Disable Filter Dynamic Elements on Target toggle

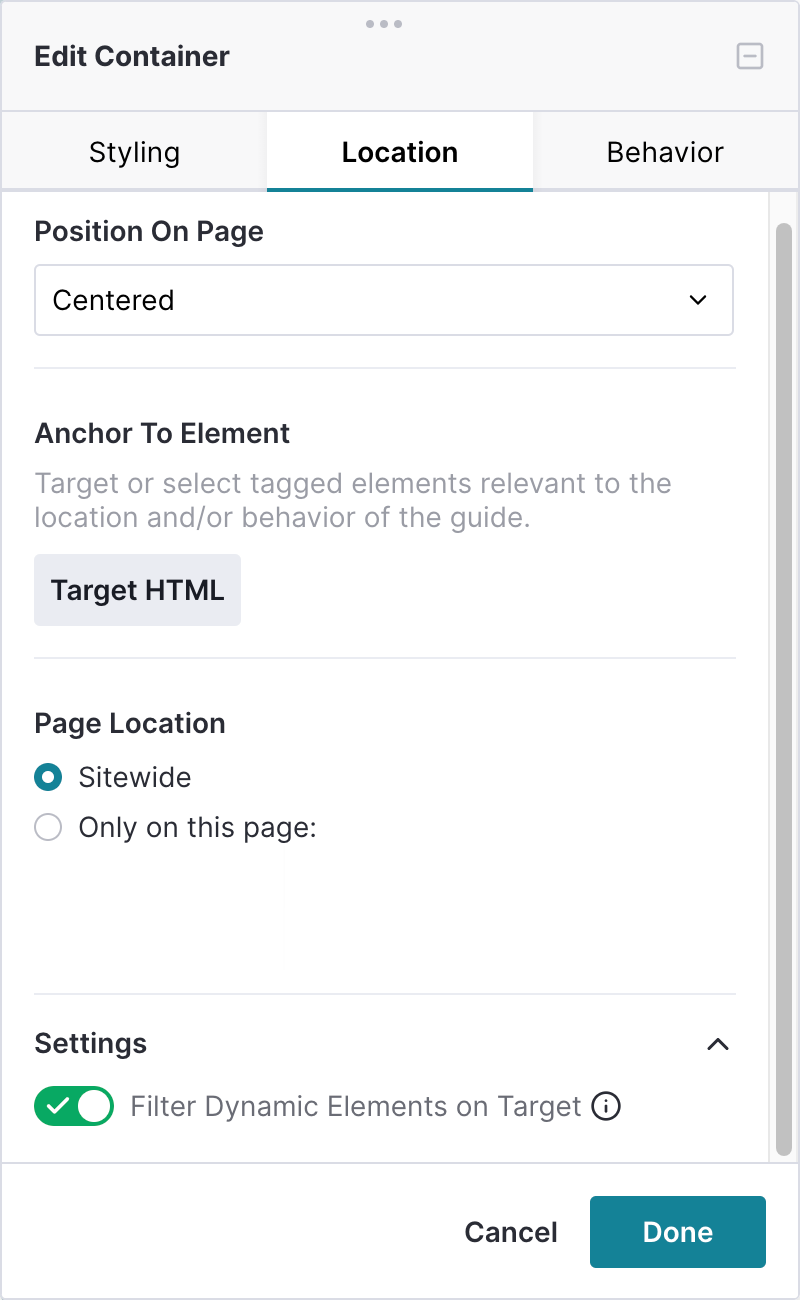(x=74, y=1106)
